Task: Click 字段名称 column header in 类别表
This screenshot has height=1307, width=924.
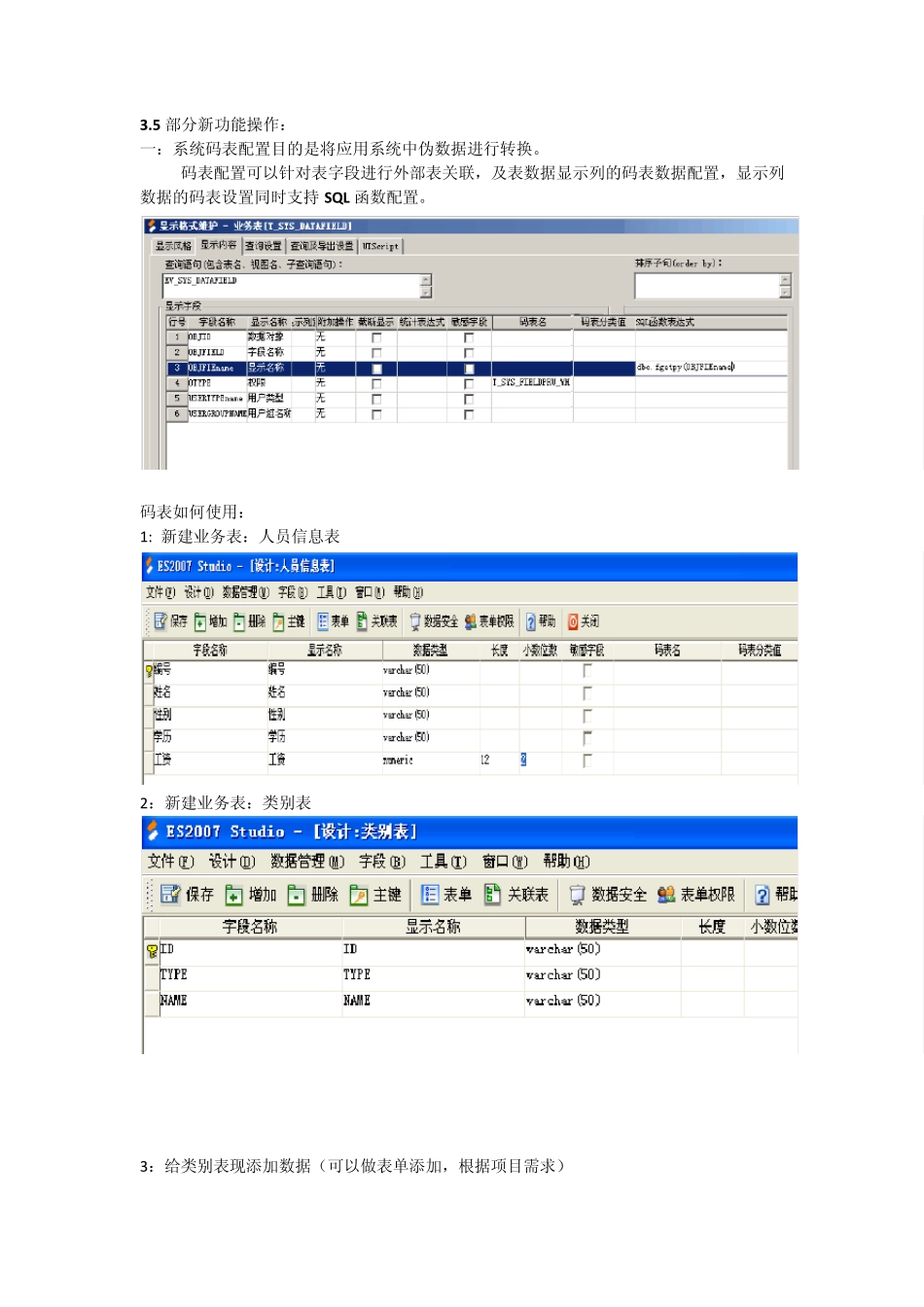Action: pos(250,928)
